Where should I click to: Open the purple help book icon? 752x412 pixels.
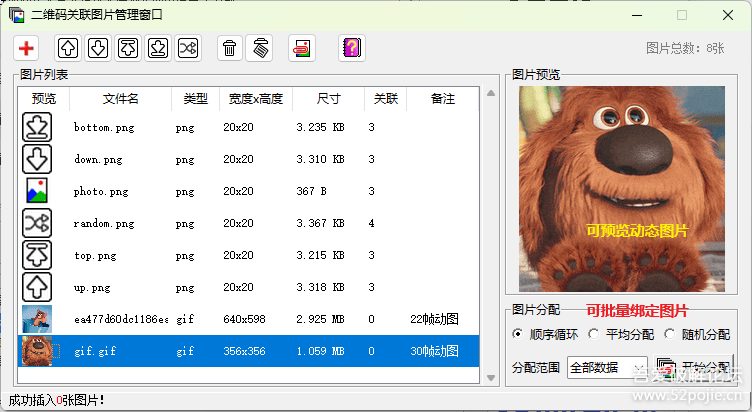(351, 47)
